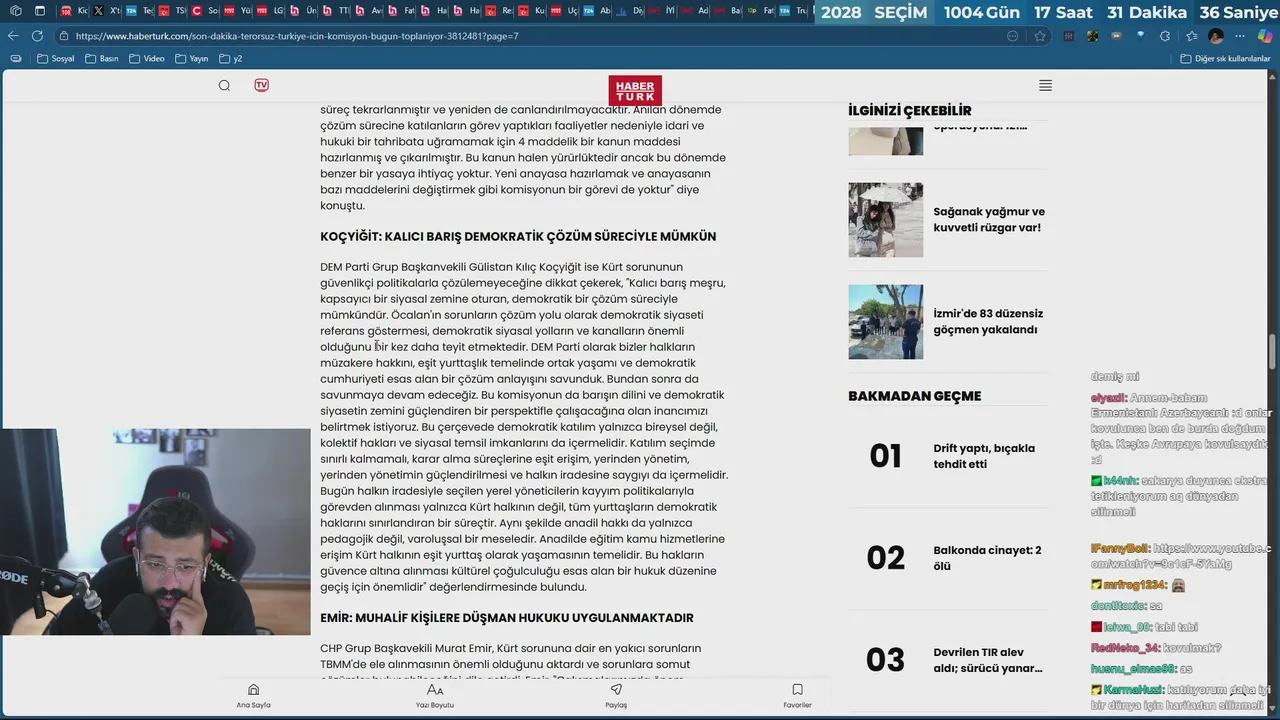Click the address bar URL field
Screen dimensions: 1280x720
tap(540, 36)
